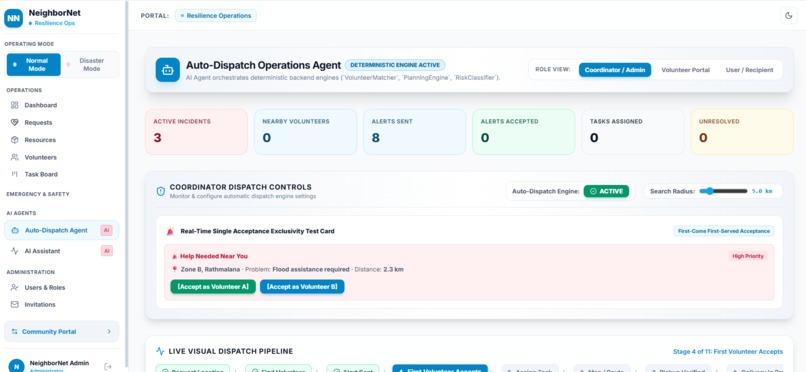Open Dashboard from the sidebar
The image size is (806, 372).
[62, 105]
